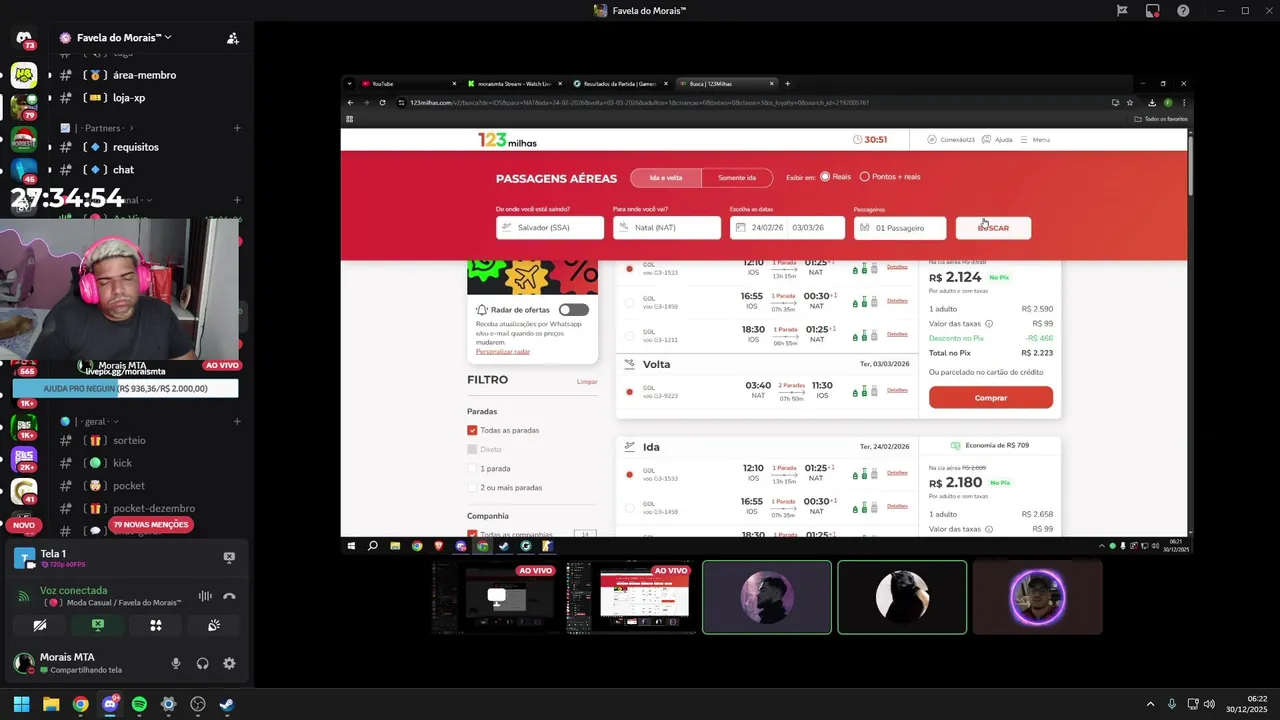The image size is (1280, 720).
Task: Edit the Salvador (SSA) origin field
Action: pos(550,228)
